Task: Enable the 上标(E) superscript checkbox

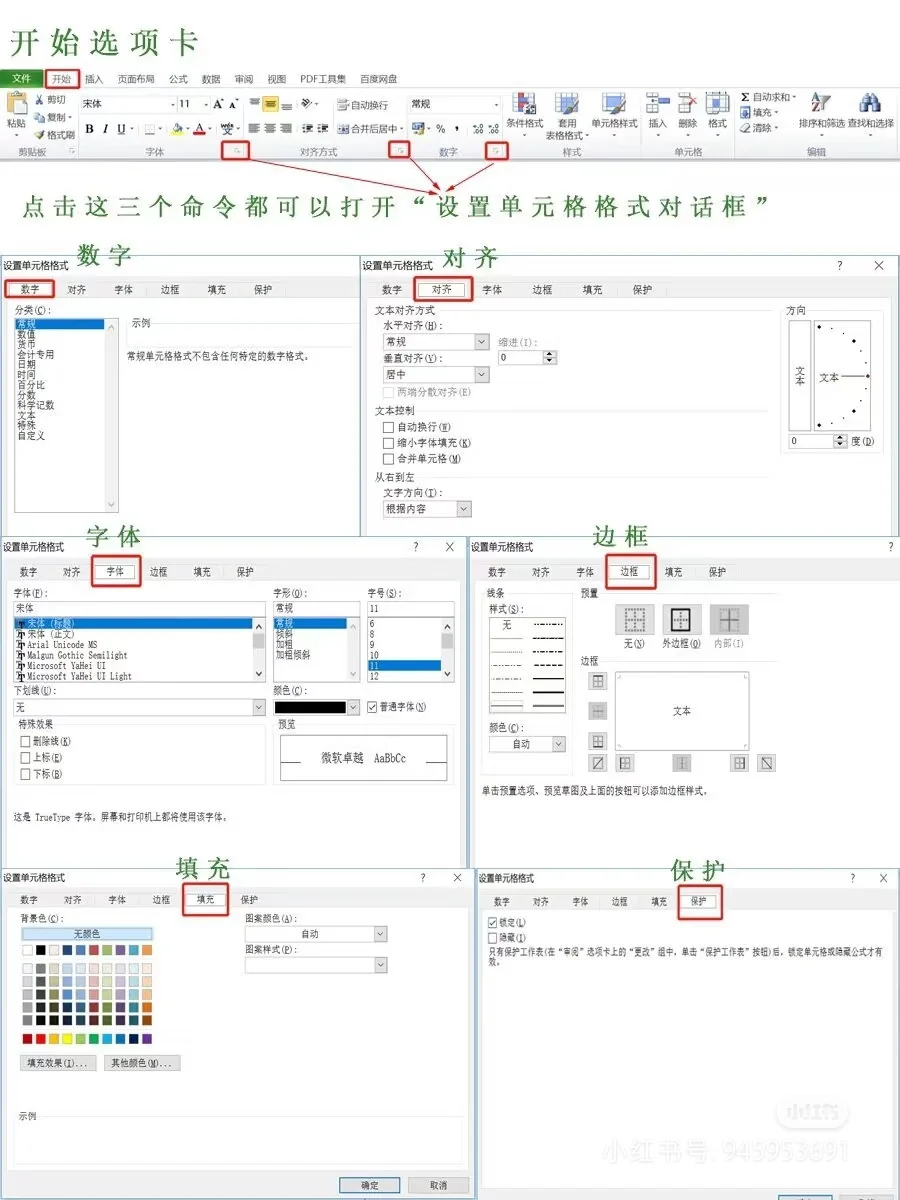Action: pyautogui.click(x=26, y=758)
